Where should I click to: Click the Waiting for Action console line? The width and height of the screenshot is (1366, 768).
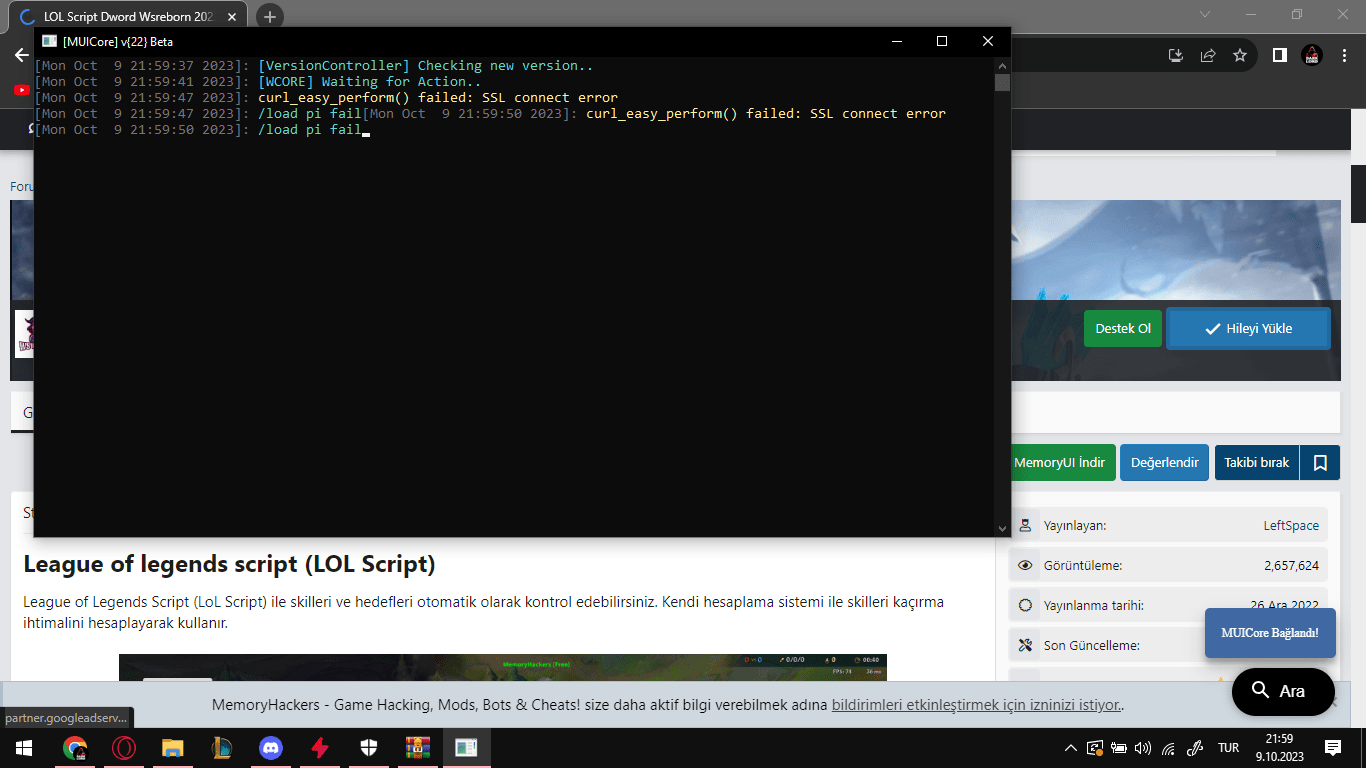[x=258, y=82]
